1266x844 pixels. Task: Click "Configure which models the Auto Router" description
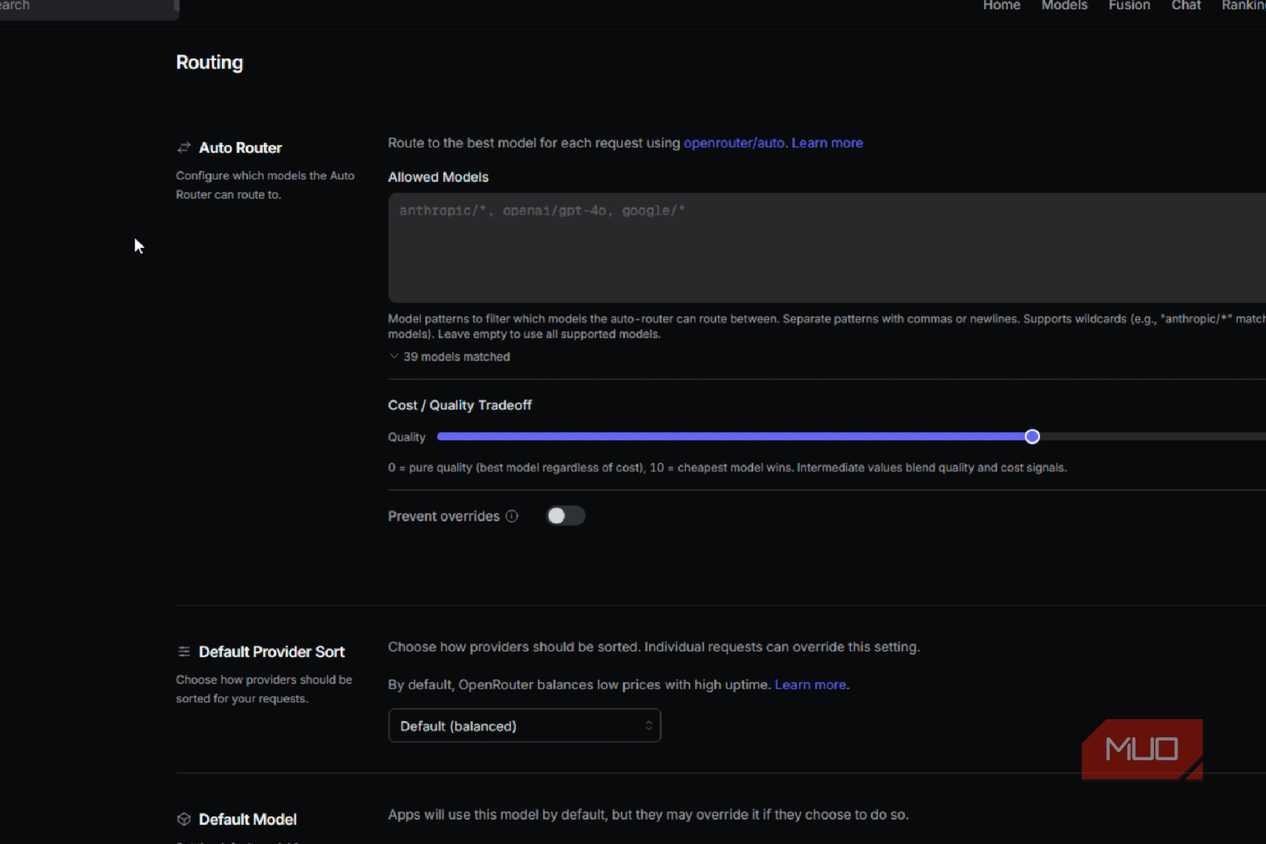coord(265,185)
